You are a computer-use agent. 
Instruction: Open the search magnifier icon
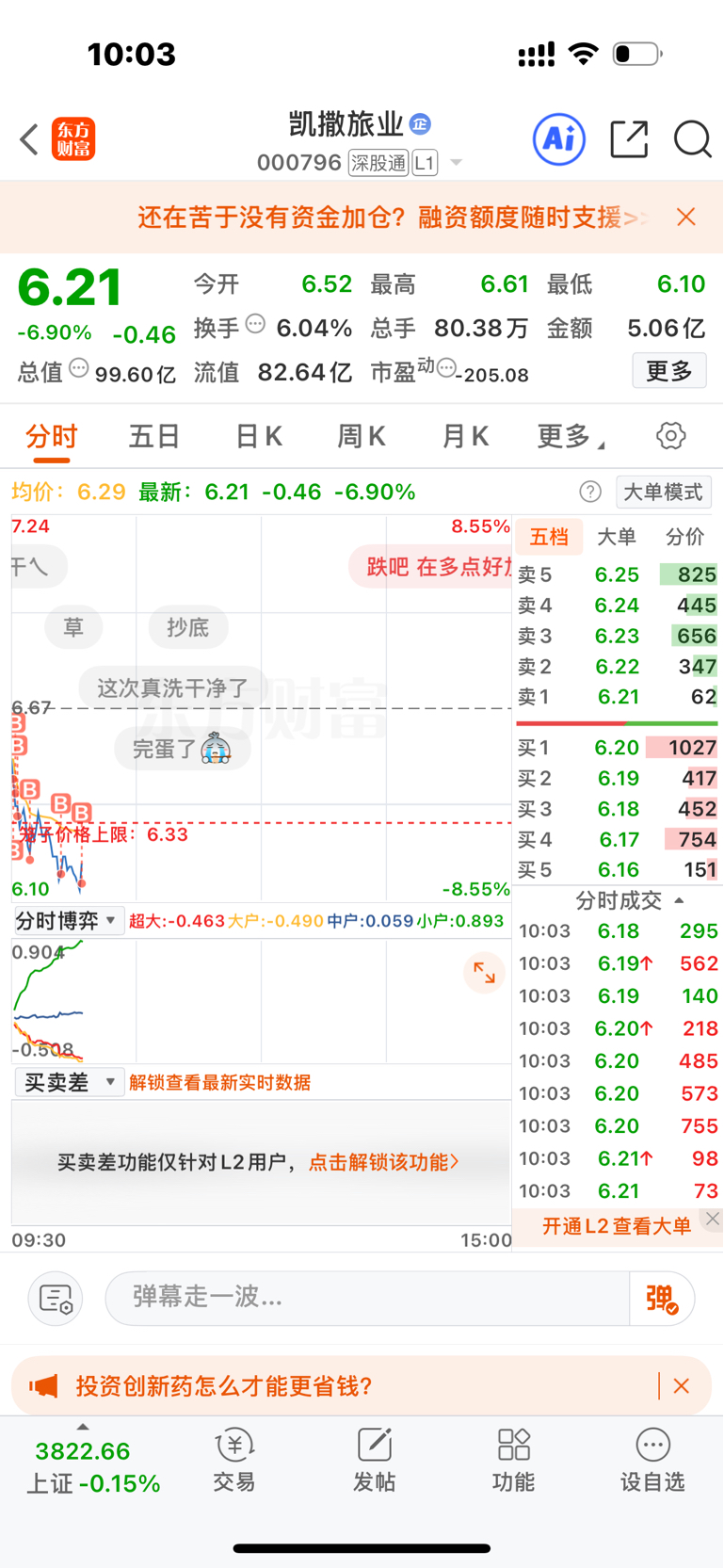[692, 139]
